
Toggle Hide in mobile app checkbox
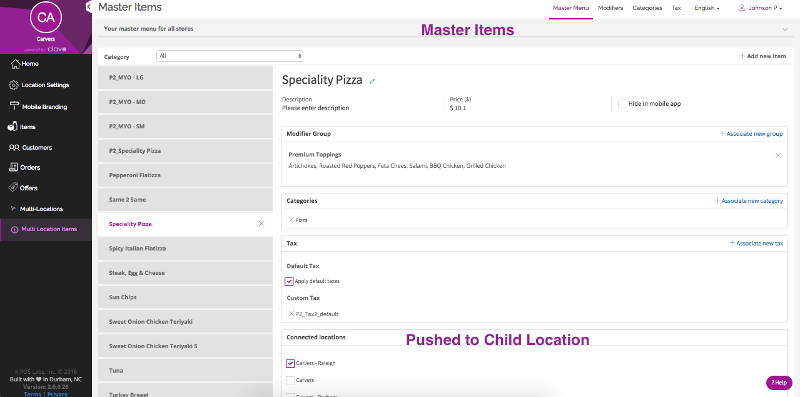[x=622, y=104]
